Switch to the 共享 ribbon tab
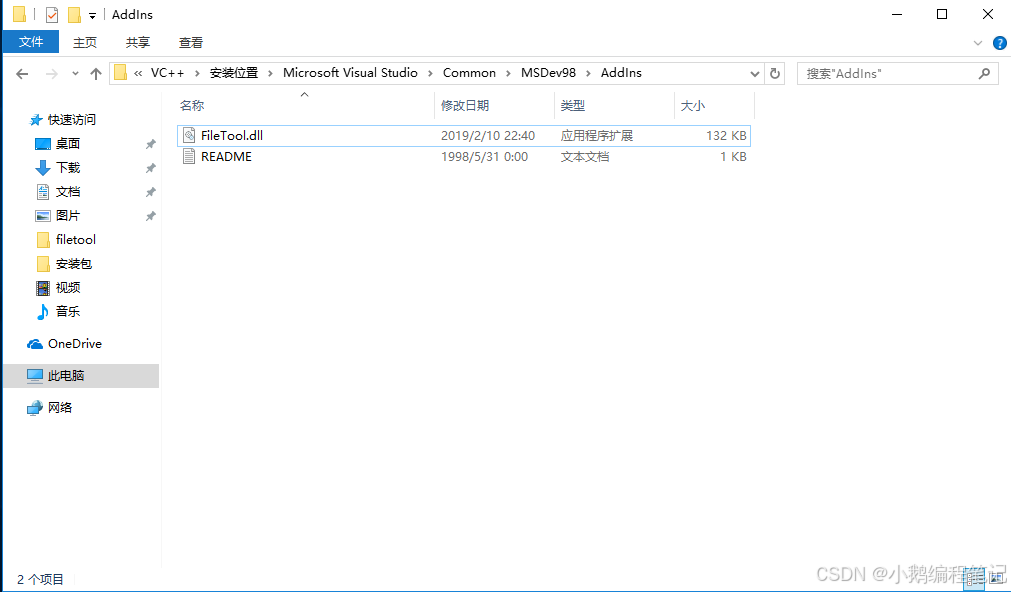 [x=137, y=43]
